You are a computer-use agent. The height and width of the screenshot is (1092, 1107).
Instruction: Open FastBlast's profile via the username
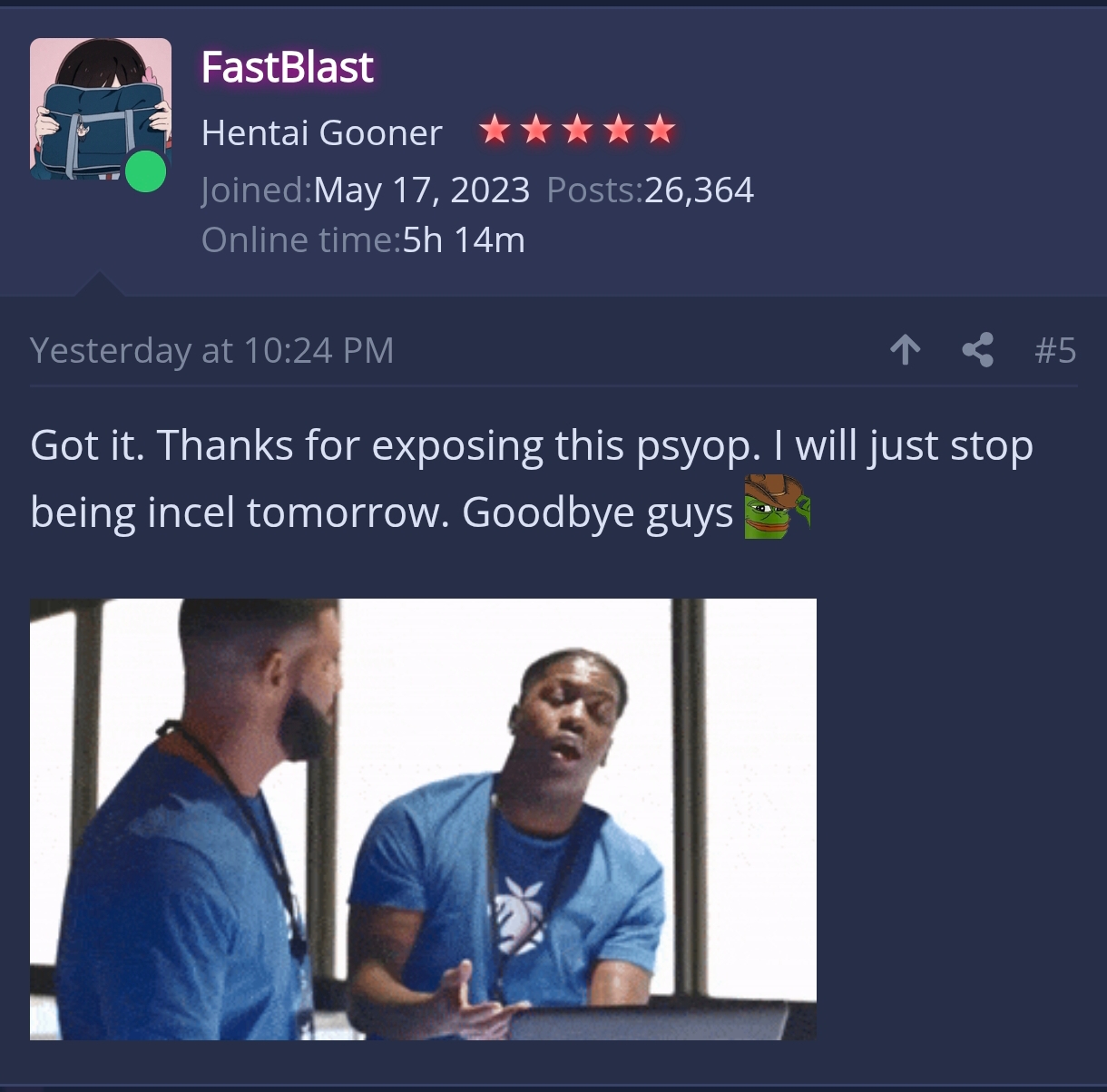tap(288, 67)
